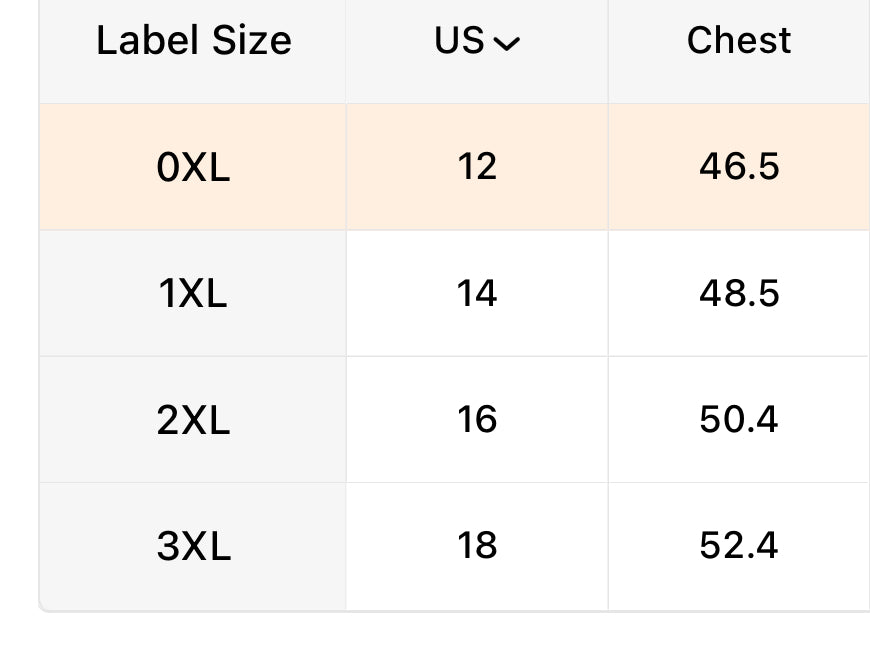Select the 0XL label size row
This screenshot has width=870, height=647.
[x=193, y=167]
